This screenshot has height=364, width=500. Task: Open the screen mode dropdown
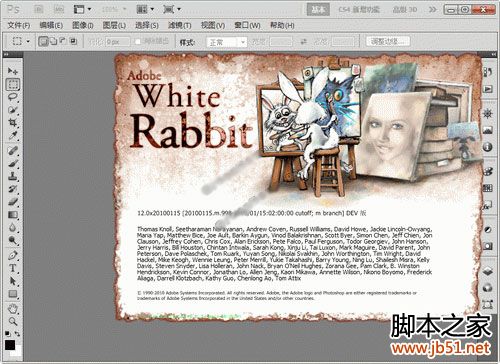pyautogui.click(x=172, y=9)
